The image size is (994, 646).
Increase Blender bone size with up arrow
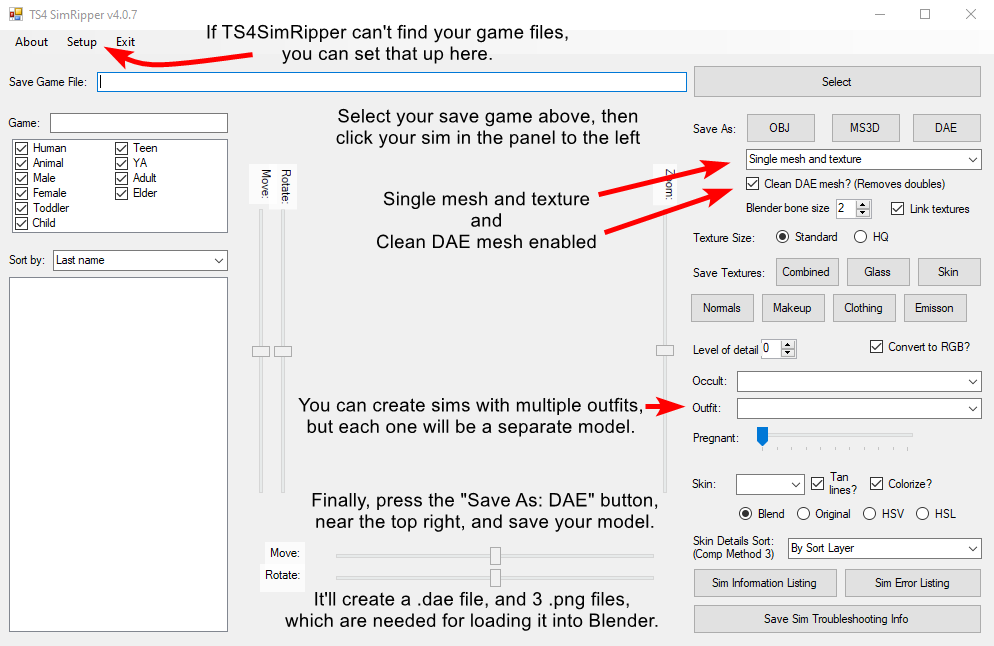(862, 204)
